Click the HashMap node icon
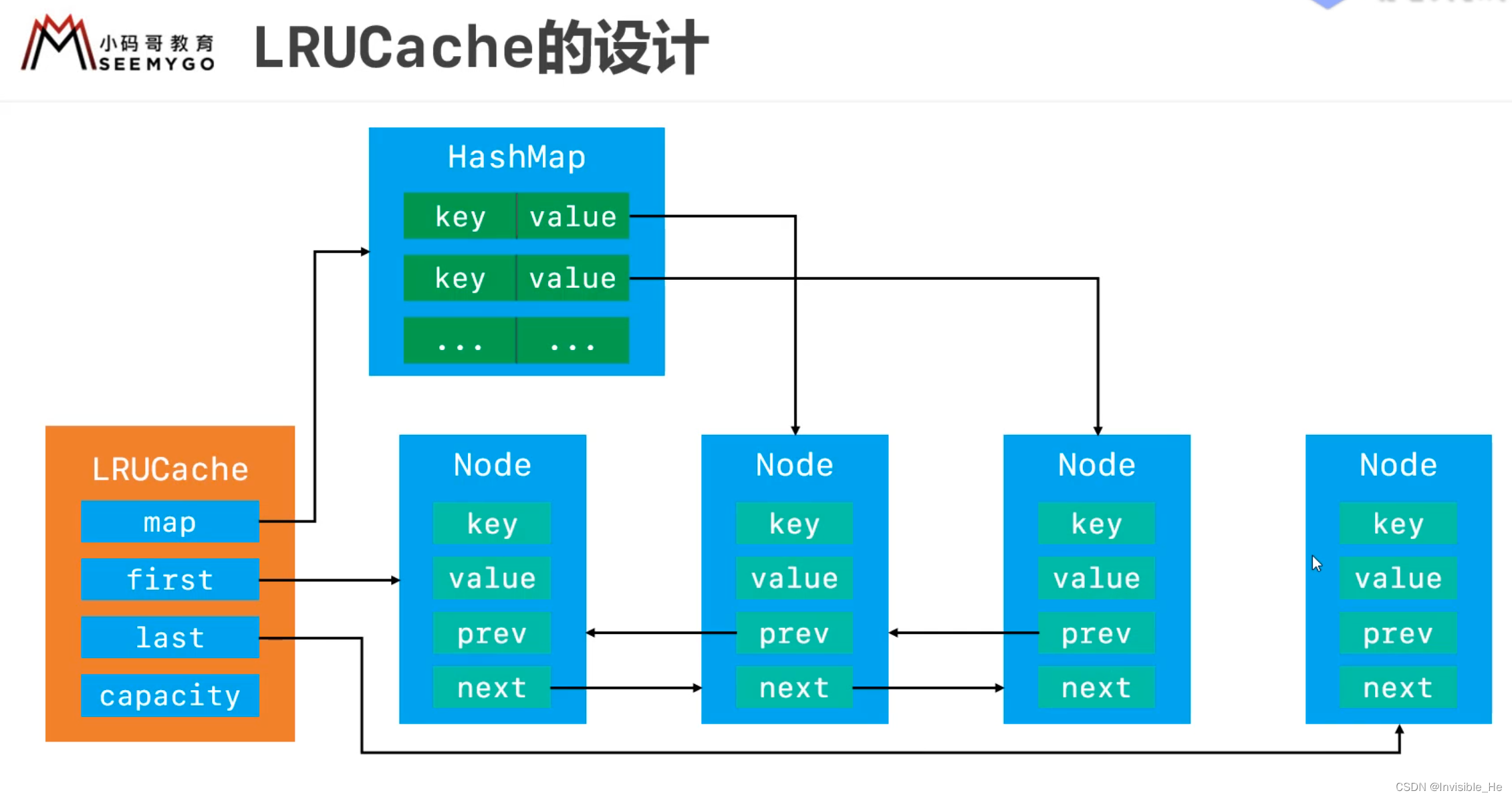Viewport: 1512px width, 799px height. point(515,250)
